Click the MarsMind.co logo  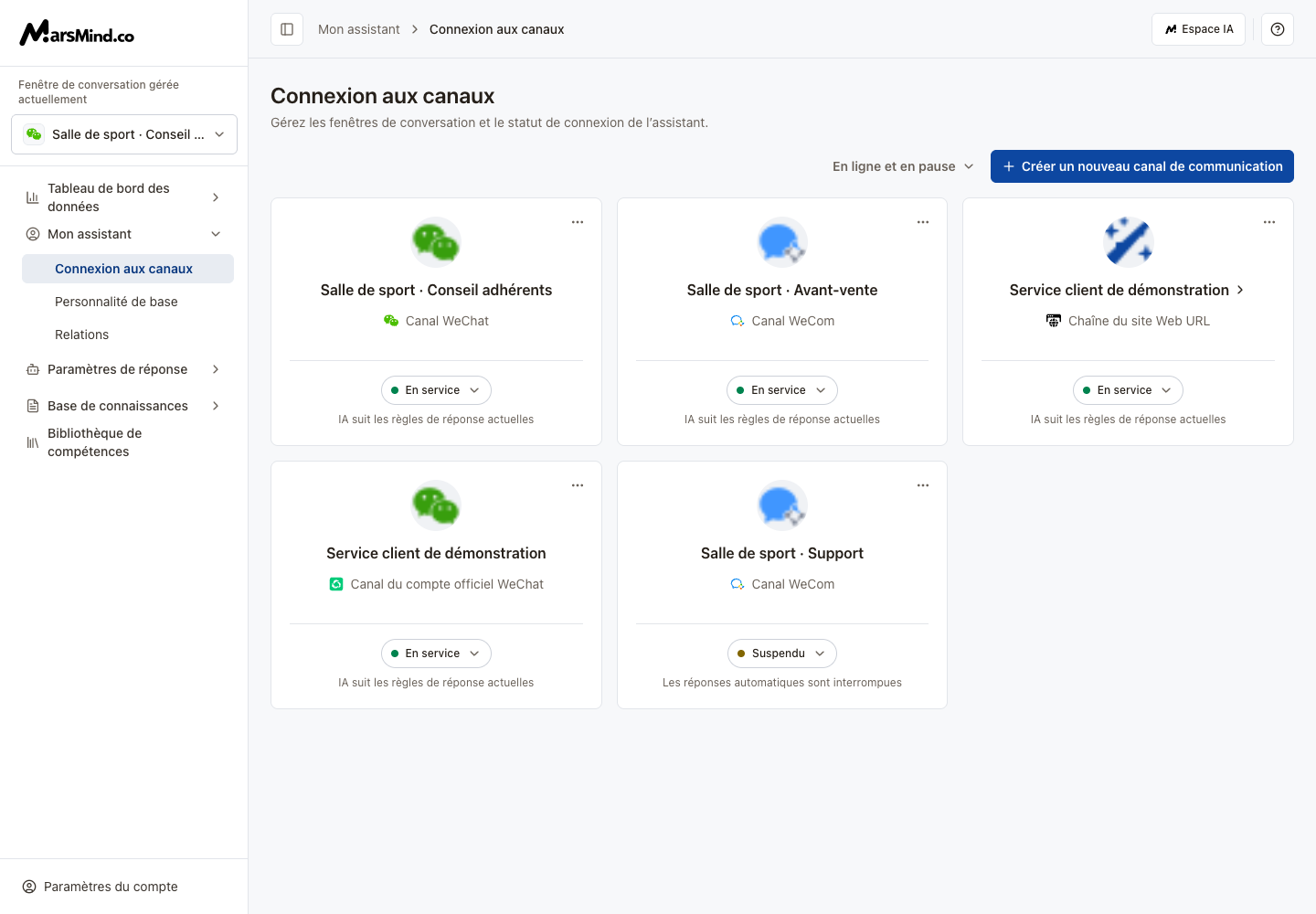[77, 33]
